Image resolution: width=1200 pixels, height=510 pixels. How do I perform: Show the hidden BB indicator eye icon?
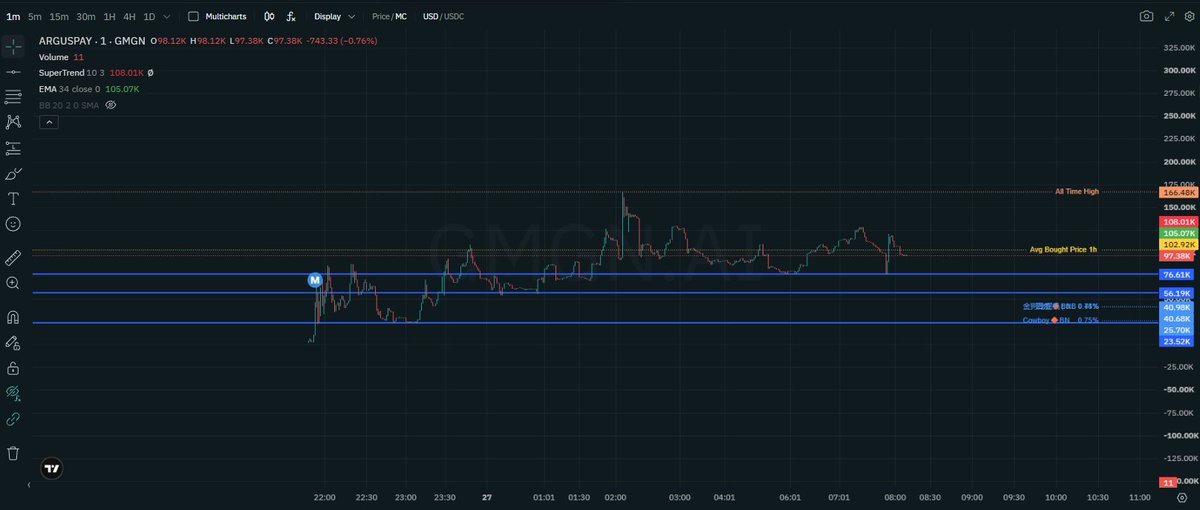(x=111, y=104)
